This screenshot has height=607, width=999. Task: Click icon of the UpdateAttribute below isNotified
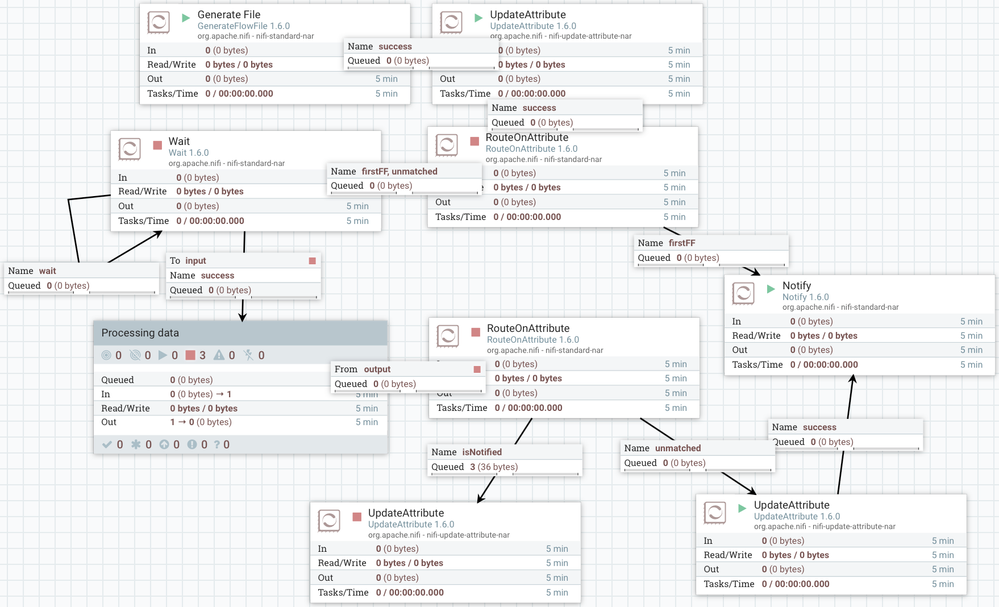point(329,521)
